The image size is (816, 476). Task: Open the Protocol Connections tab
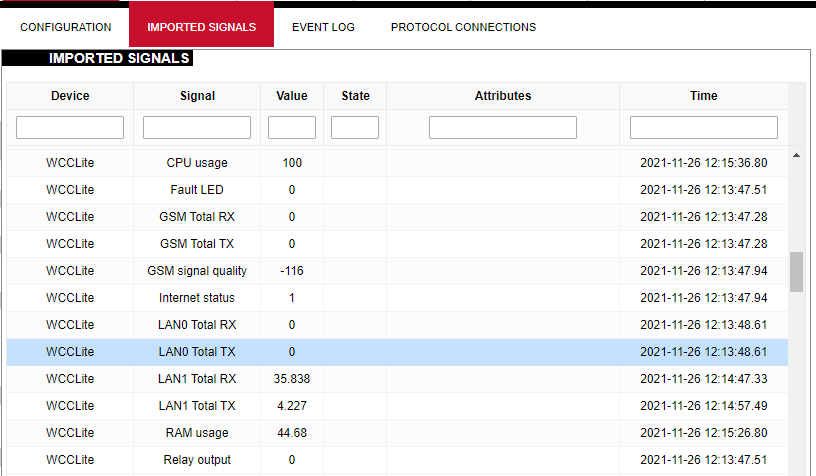coord(463,27)
